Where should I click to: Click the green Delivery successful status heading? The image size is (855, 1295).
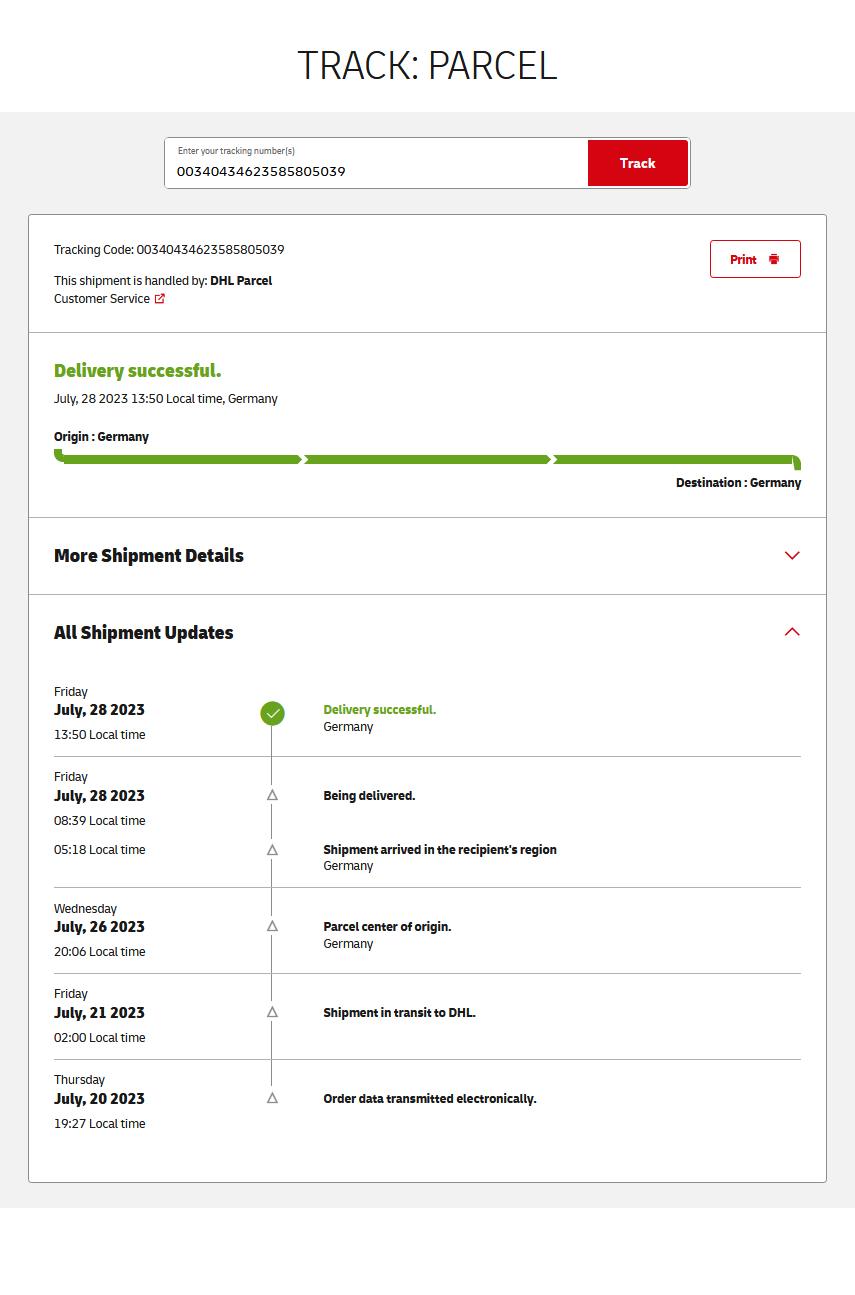(138, 371)
